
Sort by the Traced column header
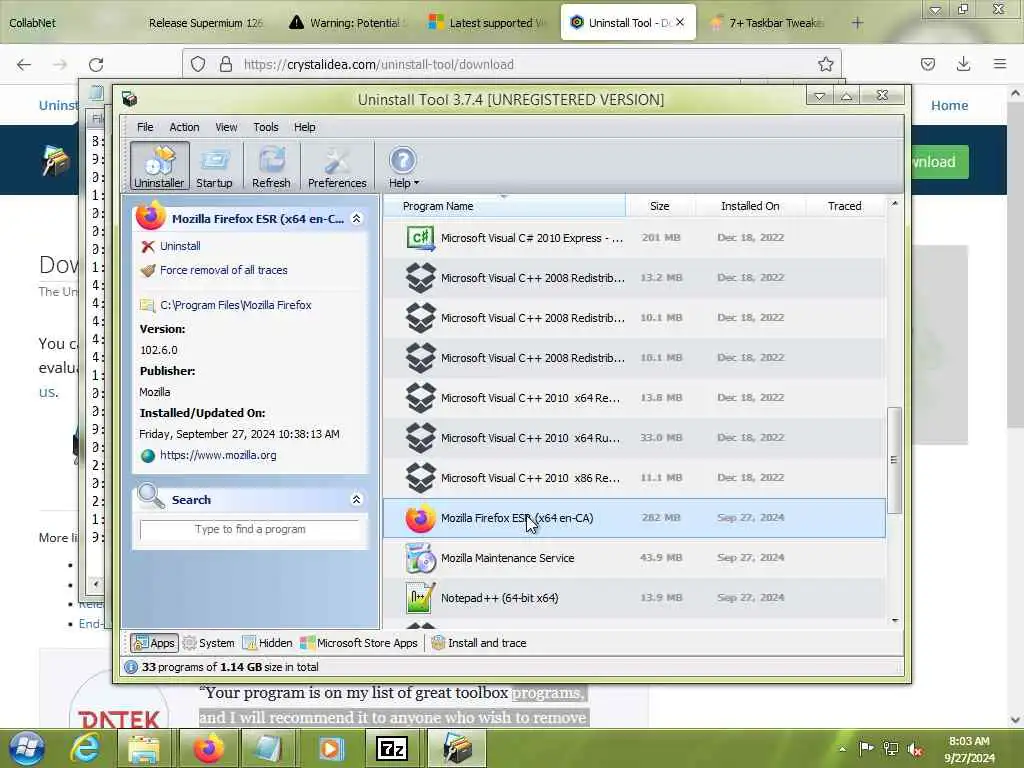click(x=844, y=206)
